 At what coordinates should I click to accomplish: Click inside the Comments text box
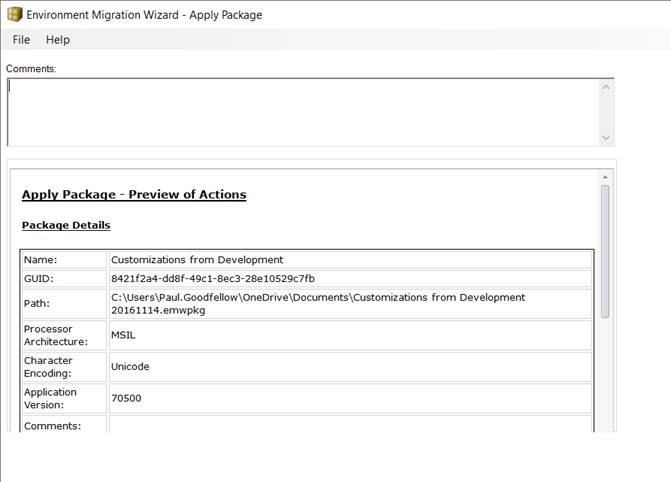point(300,111)
